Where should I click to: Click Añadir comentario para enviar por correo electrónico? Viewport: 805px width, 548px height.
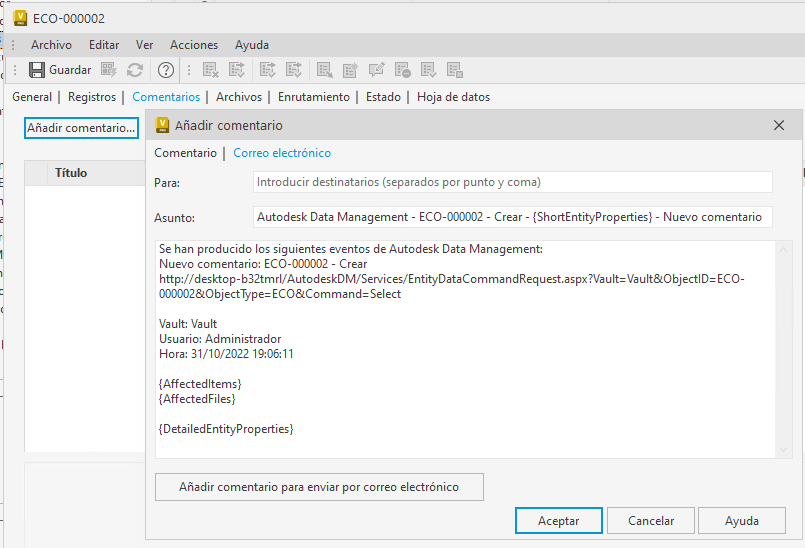319,487
